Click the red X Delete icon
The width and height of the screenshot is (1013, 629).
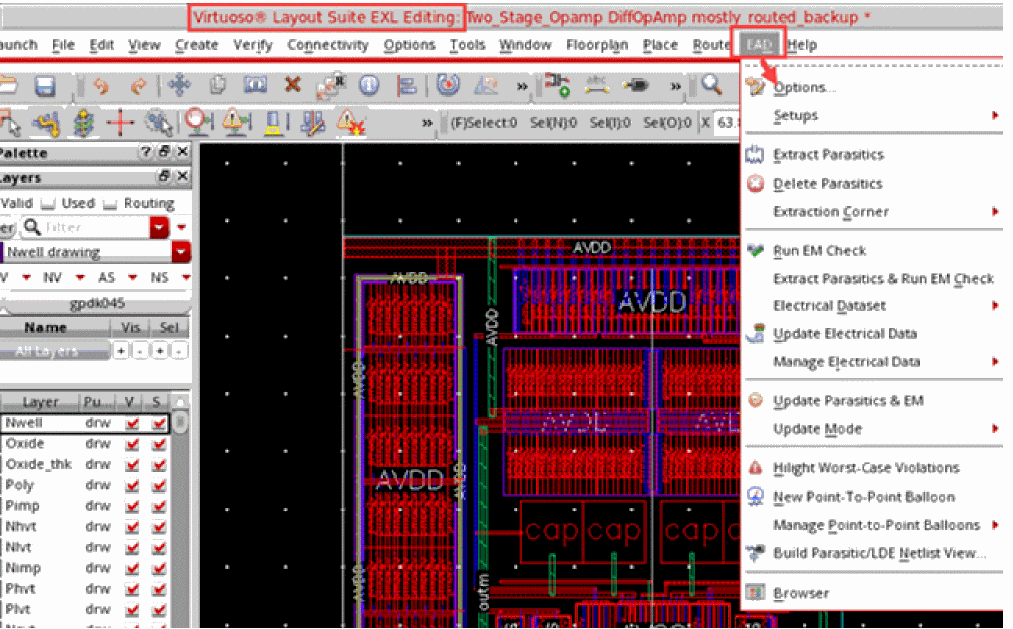292,86
